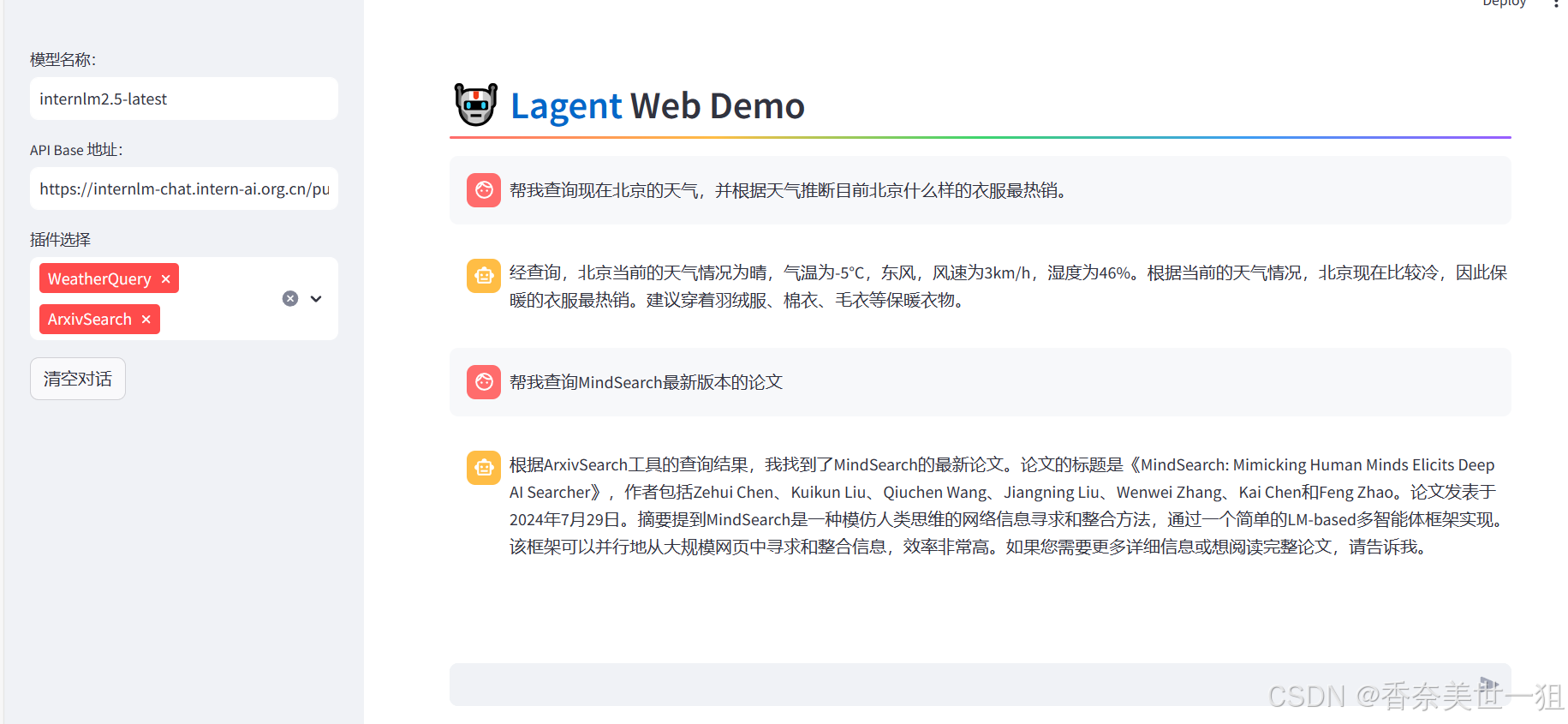1568x724 pixels.
Task: Click the Lagent robot logo
Action: (476, 105)
